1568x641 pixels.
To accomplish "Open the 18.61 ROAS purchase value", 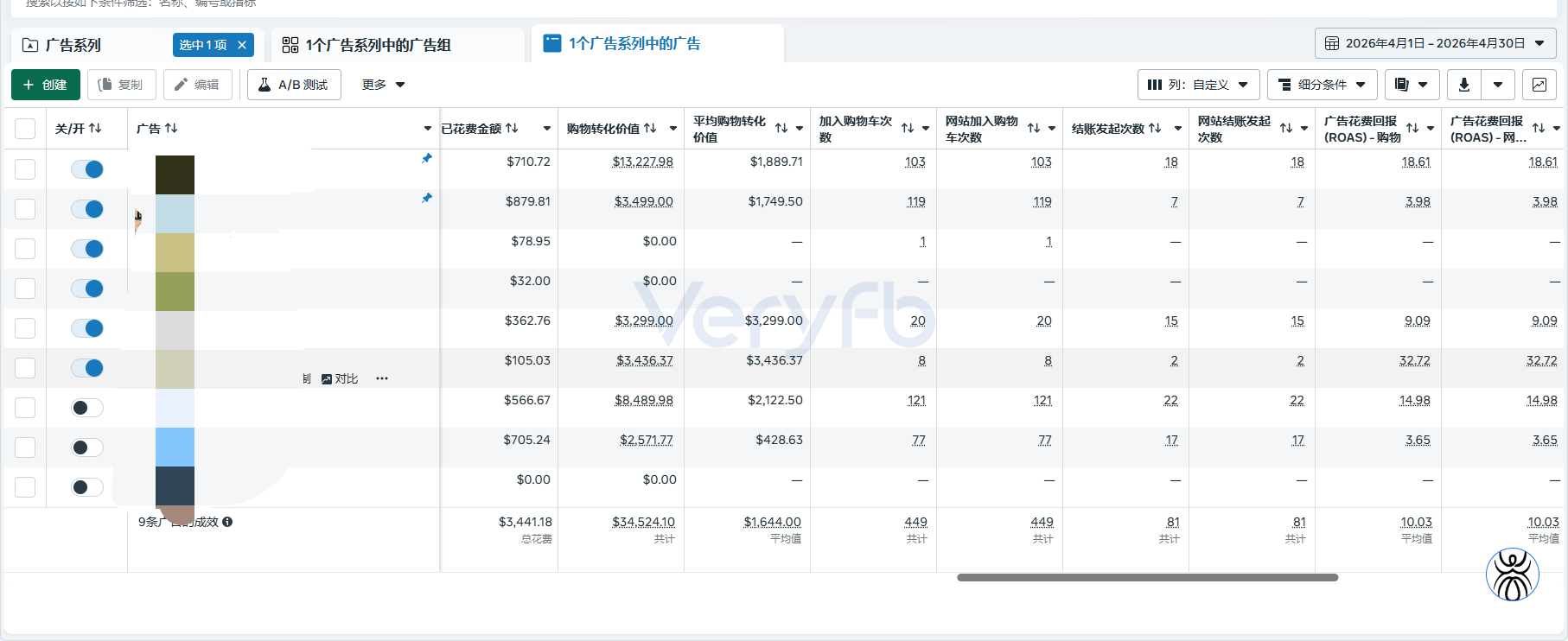I will point(1416,162).
